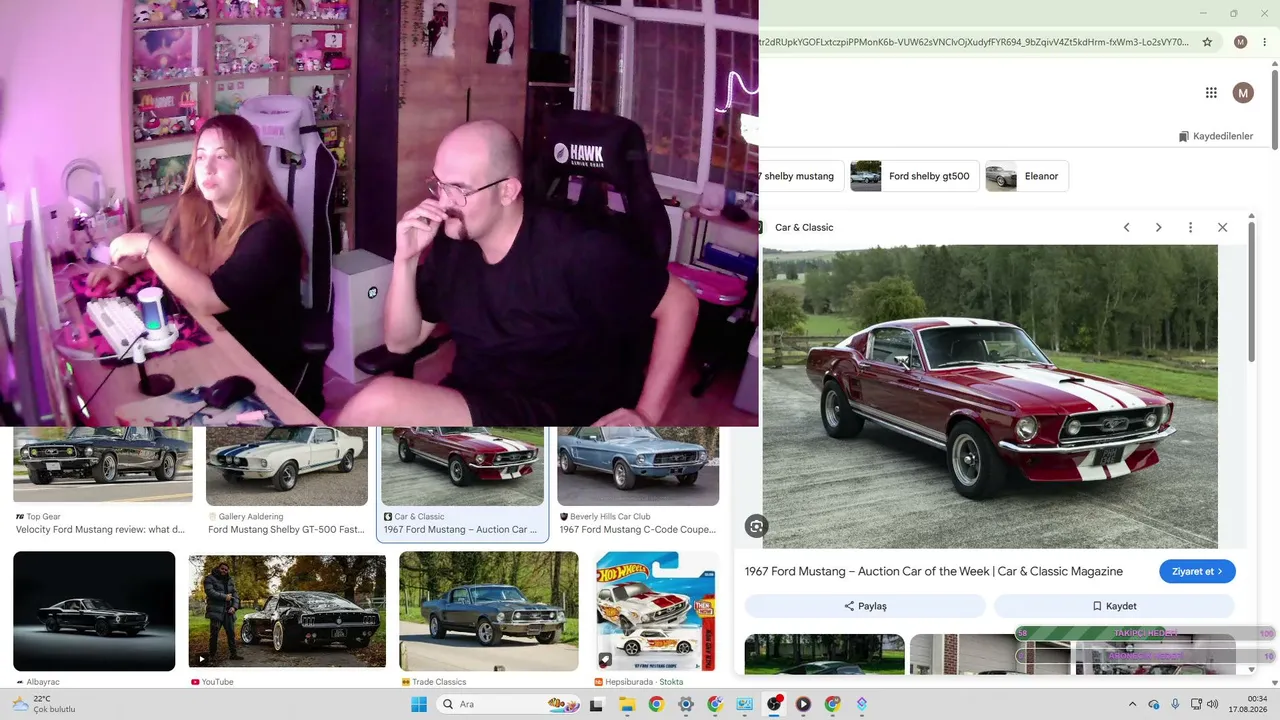Image resolution: width=1280 pixels, height=720 pixels.
Task: Open the OBS Studio taskbar icon
Action: click(x=774, y=704)
